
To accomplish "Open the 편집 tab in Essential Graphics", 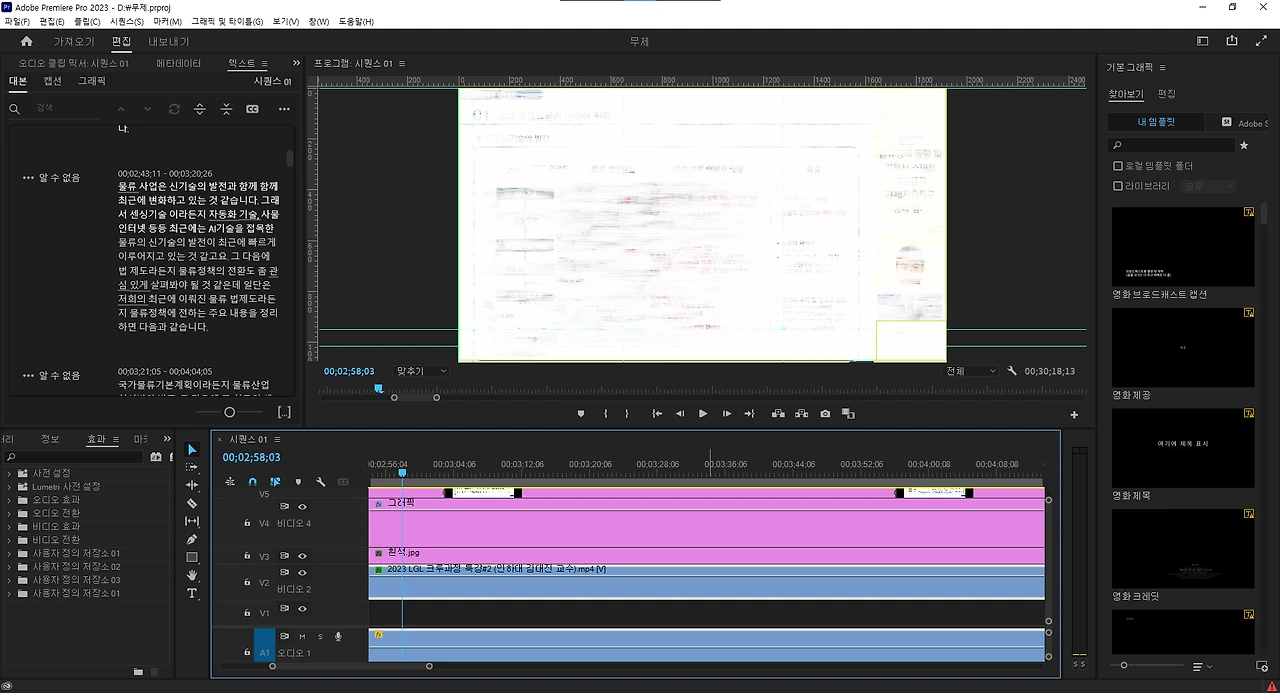I will (x=1166, y=93).
